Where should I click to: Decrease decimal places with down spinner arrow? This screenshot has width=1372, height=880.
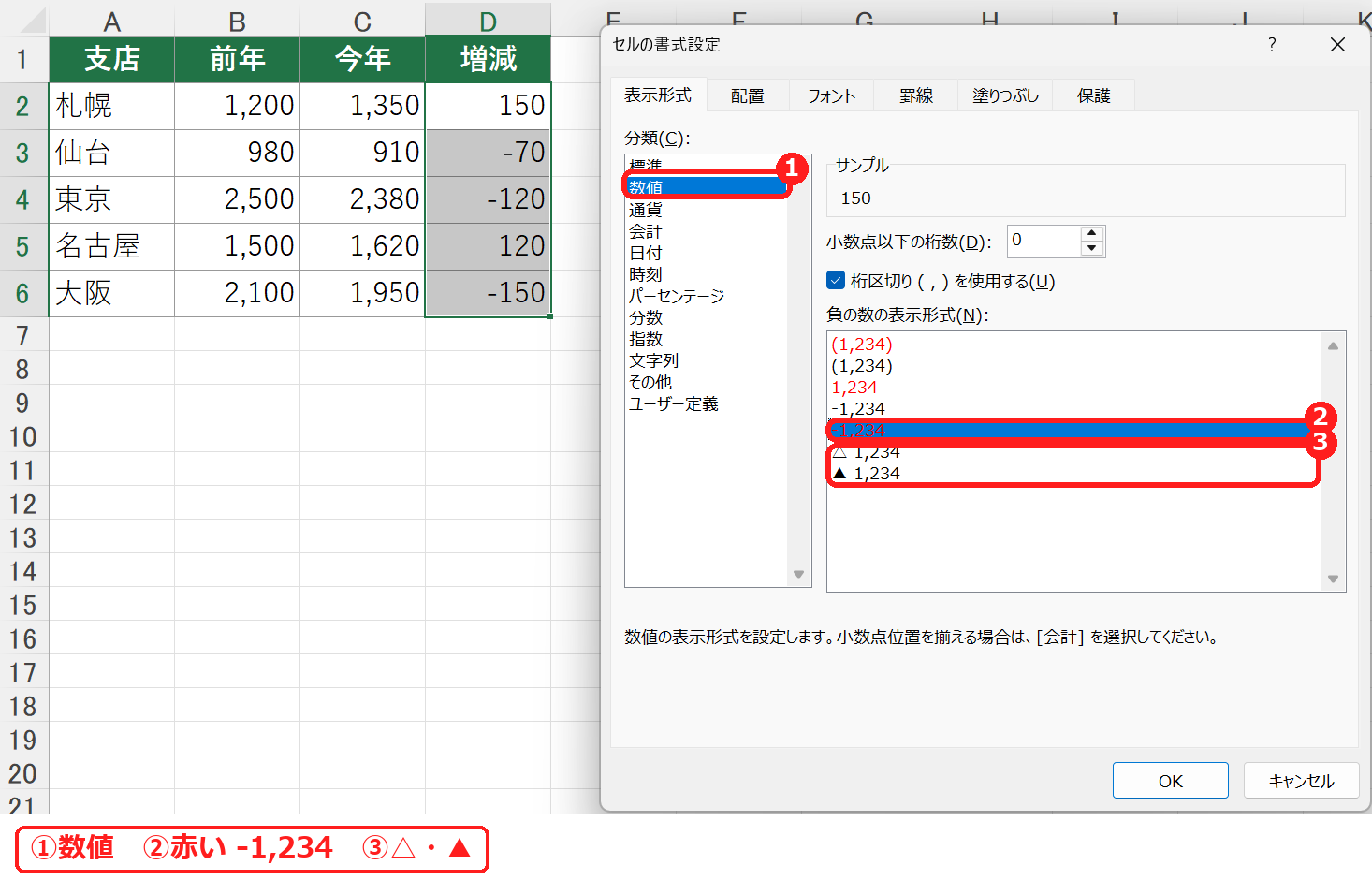[x=1091, y=248]
